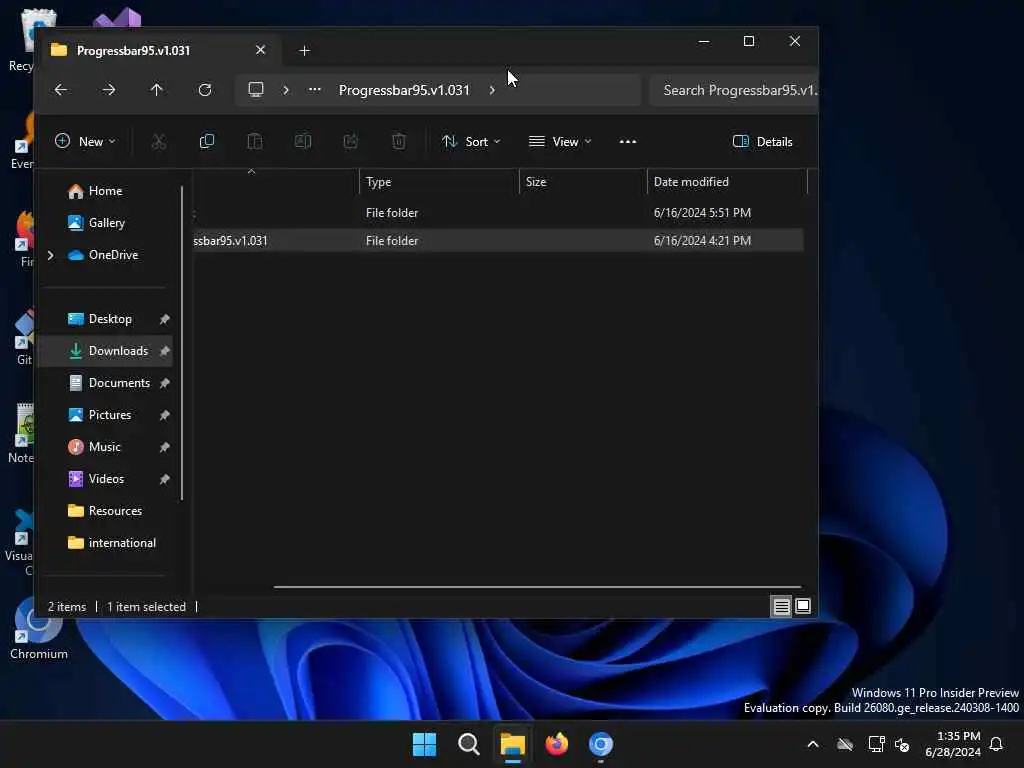Close the Progressbar95.v1.031 tab
Image resolution: width=1024 pixels, height=768 pixels.
[261, 50]
